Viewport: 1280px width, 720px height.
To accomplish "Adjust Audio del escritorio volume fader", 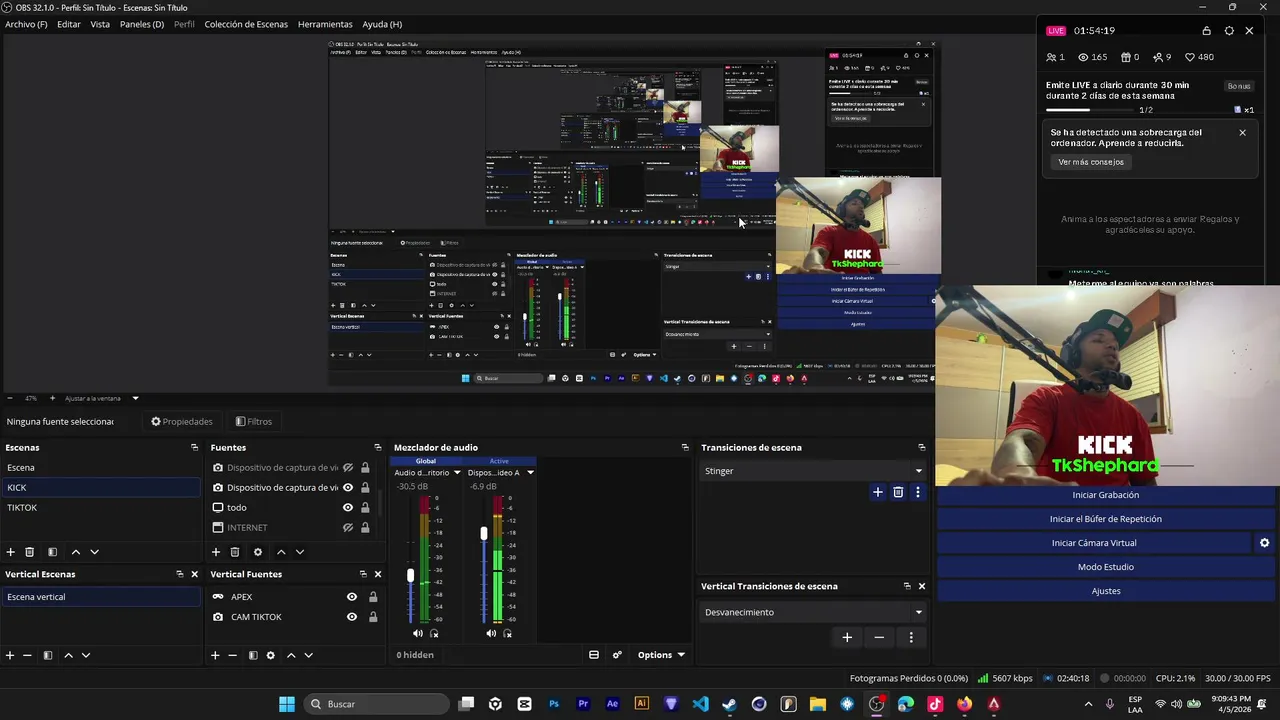I will [x=410, y=575].
